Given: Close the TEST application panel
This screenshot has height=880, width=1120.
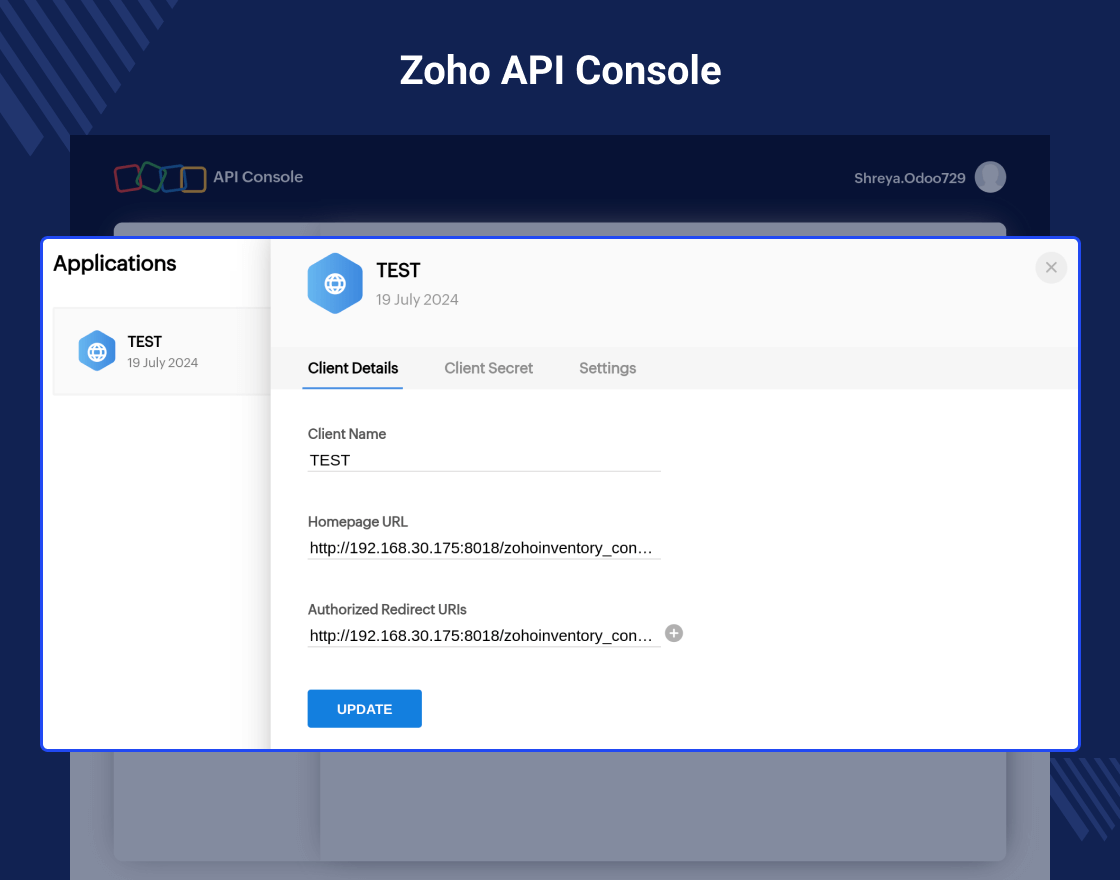Looking at the screenshot, I should pos(1051,268).
